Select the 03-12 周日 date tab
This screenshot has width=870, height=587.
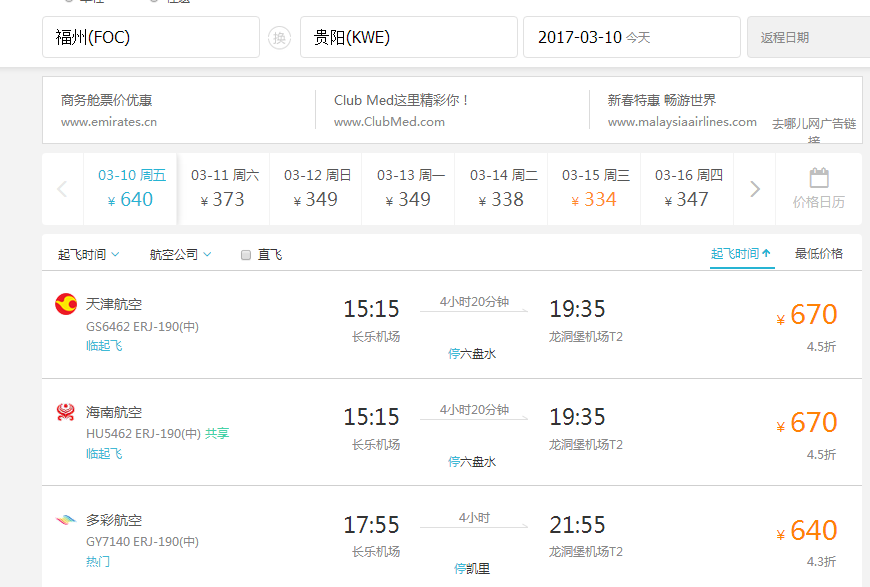click(316, 188)
